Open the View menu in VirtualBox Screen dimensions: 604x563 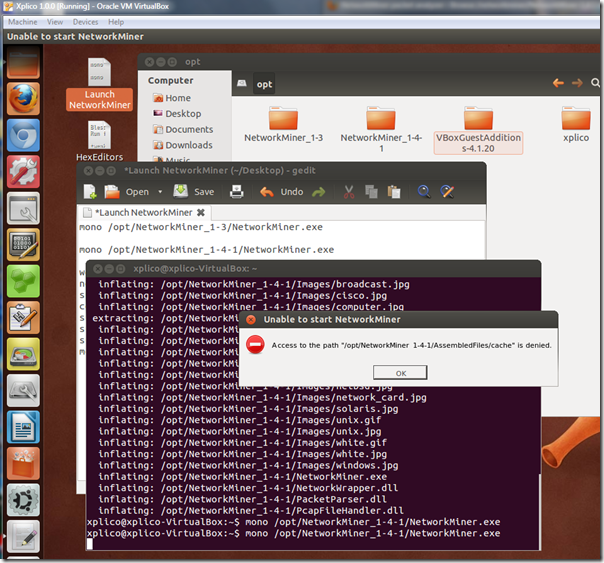(55, 22)
